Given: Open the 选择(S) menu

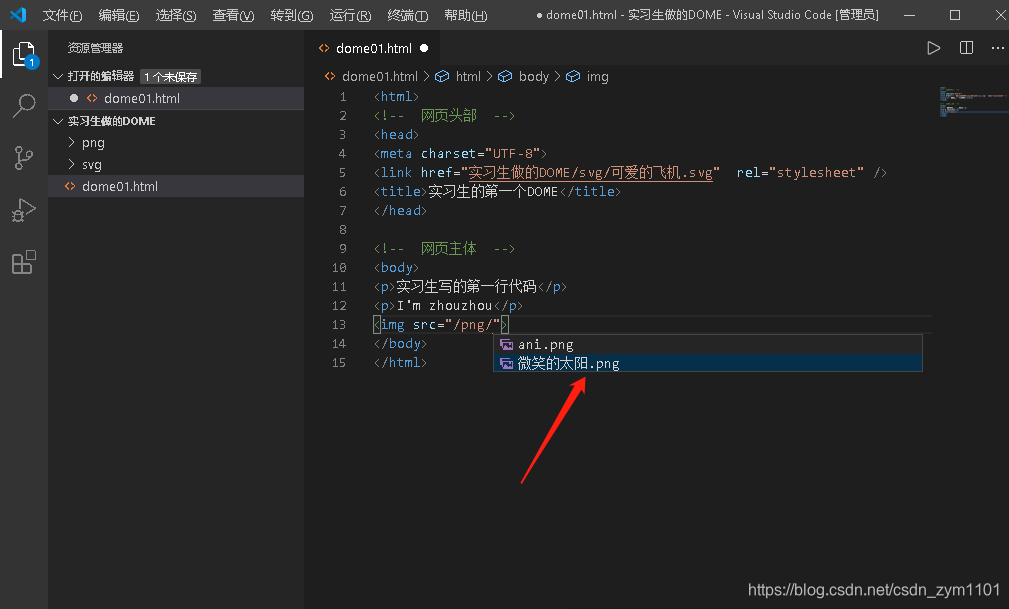Looking at the screenshot, I should 176,15.
